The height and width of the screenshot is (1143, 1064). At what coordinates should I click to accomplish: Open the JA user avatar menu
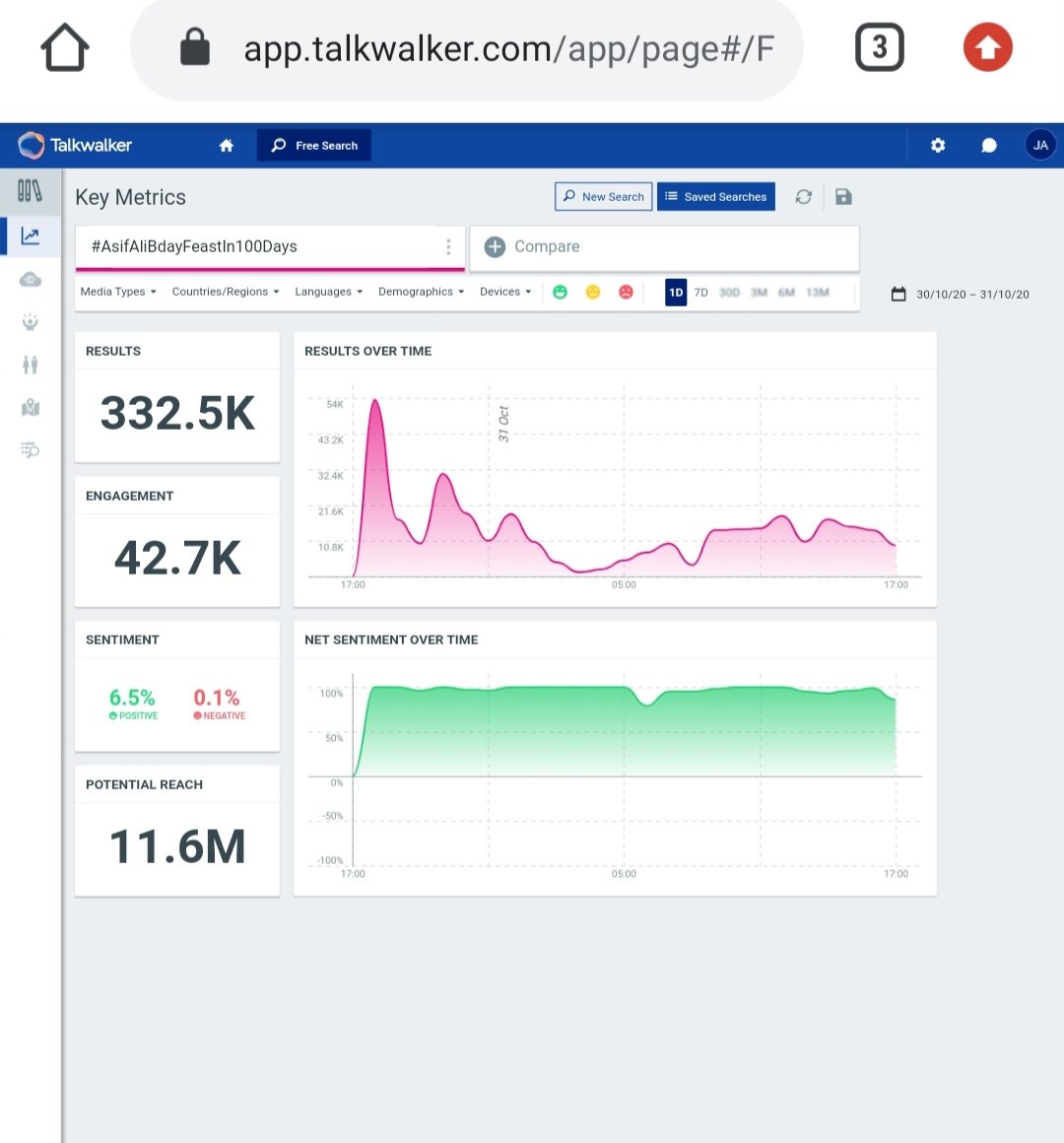tap(1040, 145)
